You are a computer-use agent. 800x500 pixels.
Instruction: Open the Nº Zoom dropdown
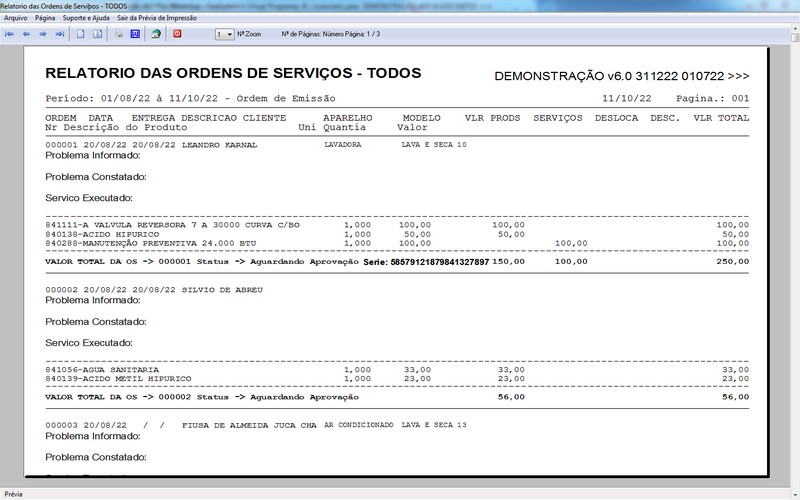point(224,34)
